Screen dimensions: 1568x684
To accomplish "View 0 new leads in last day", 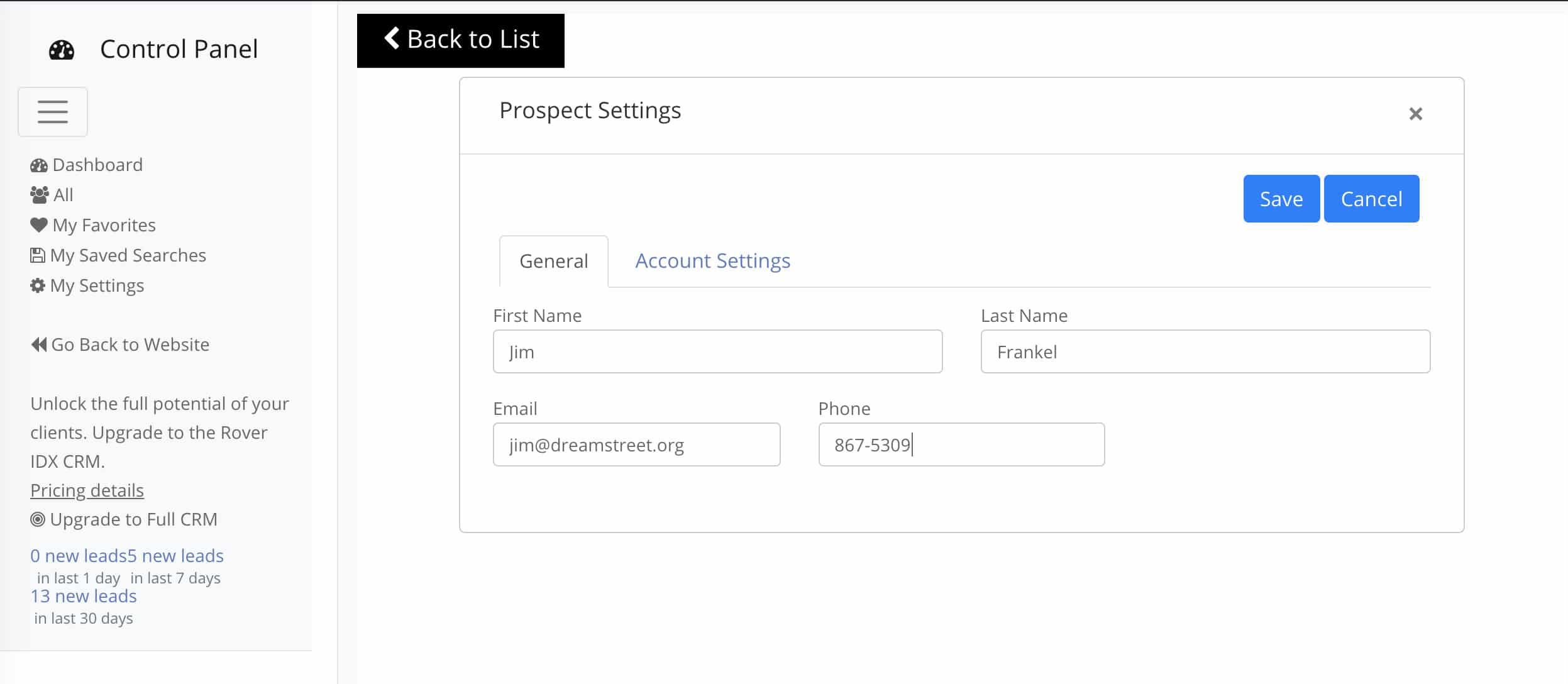I will click(x=79, y=556).
